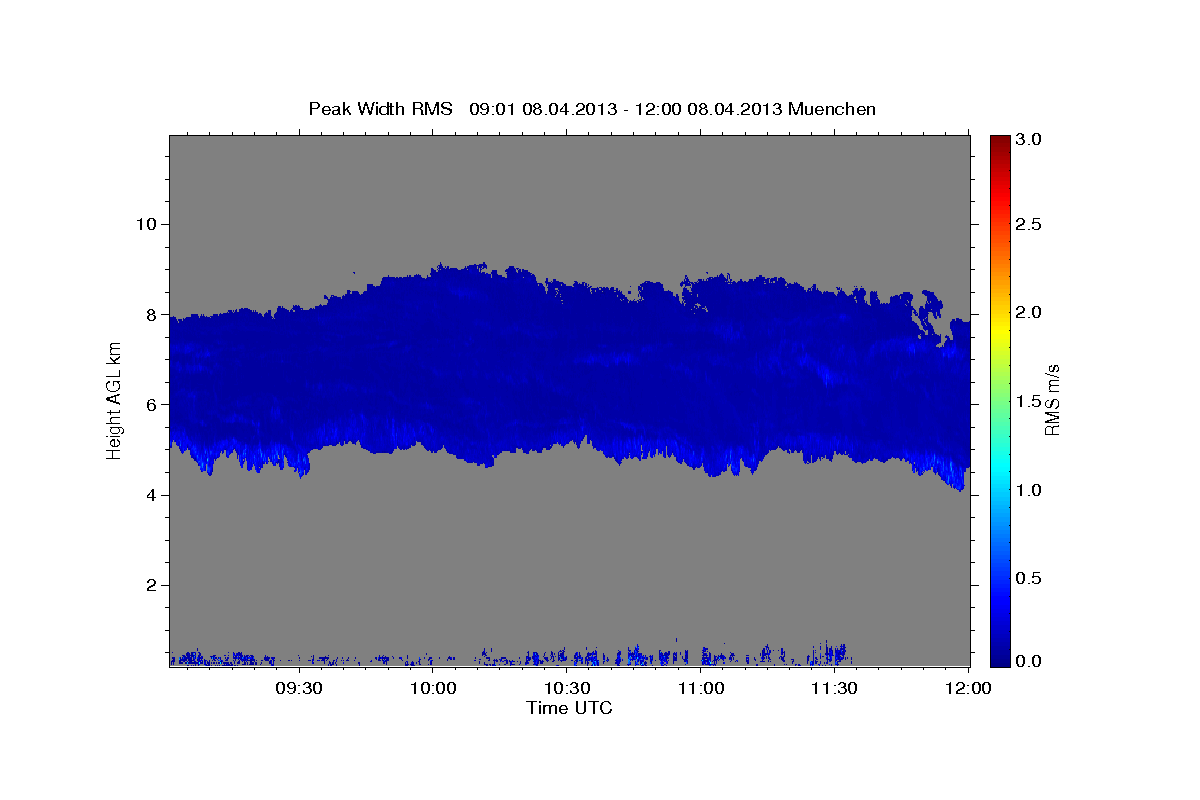The image size is (1200, 800).
Task: Click the height tick label 2
Action: click(150, 585)
